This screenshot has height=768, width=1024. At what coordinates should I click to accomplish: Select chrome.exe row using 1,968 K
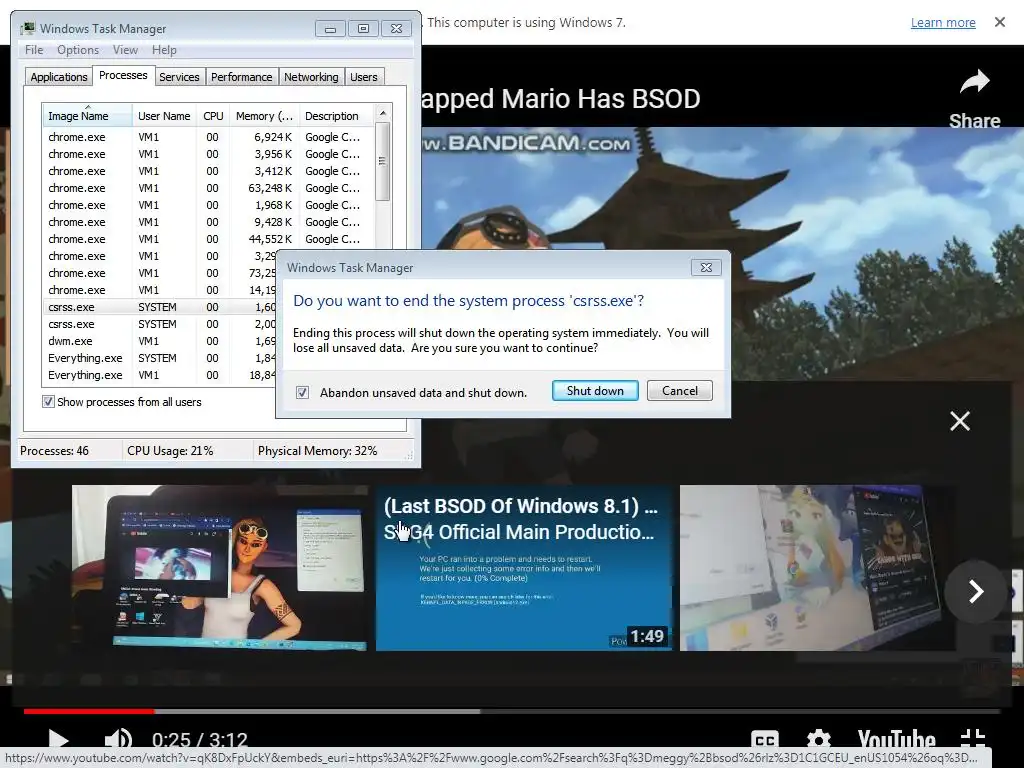pyautogui.click(x=208, y=205)
